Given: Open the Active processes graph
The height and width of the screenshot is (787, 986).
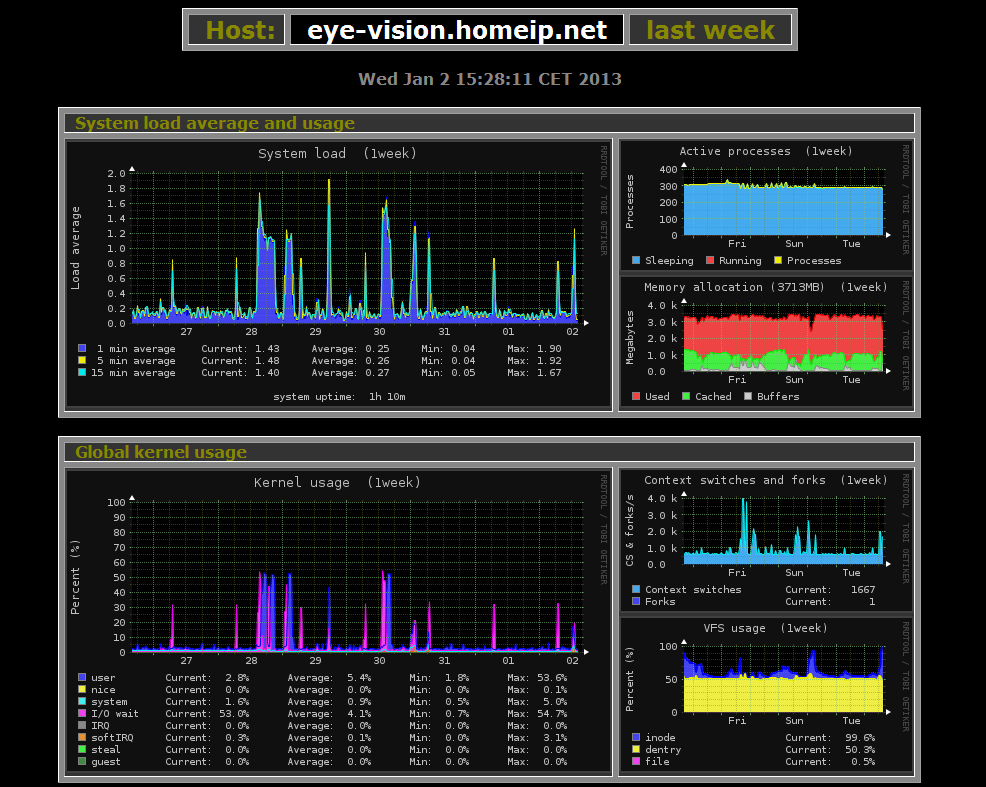Looking at the screenshot, I should (x=766, y=206).
